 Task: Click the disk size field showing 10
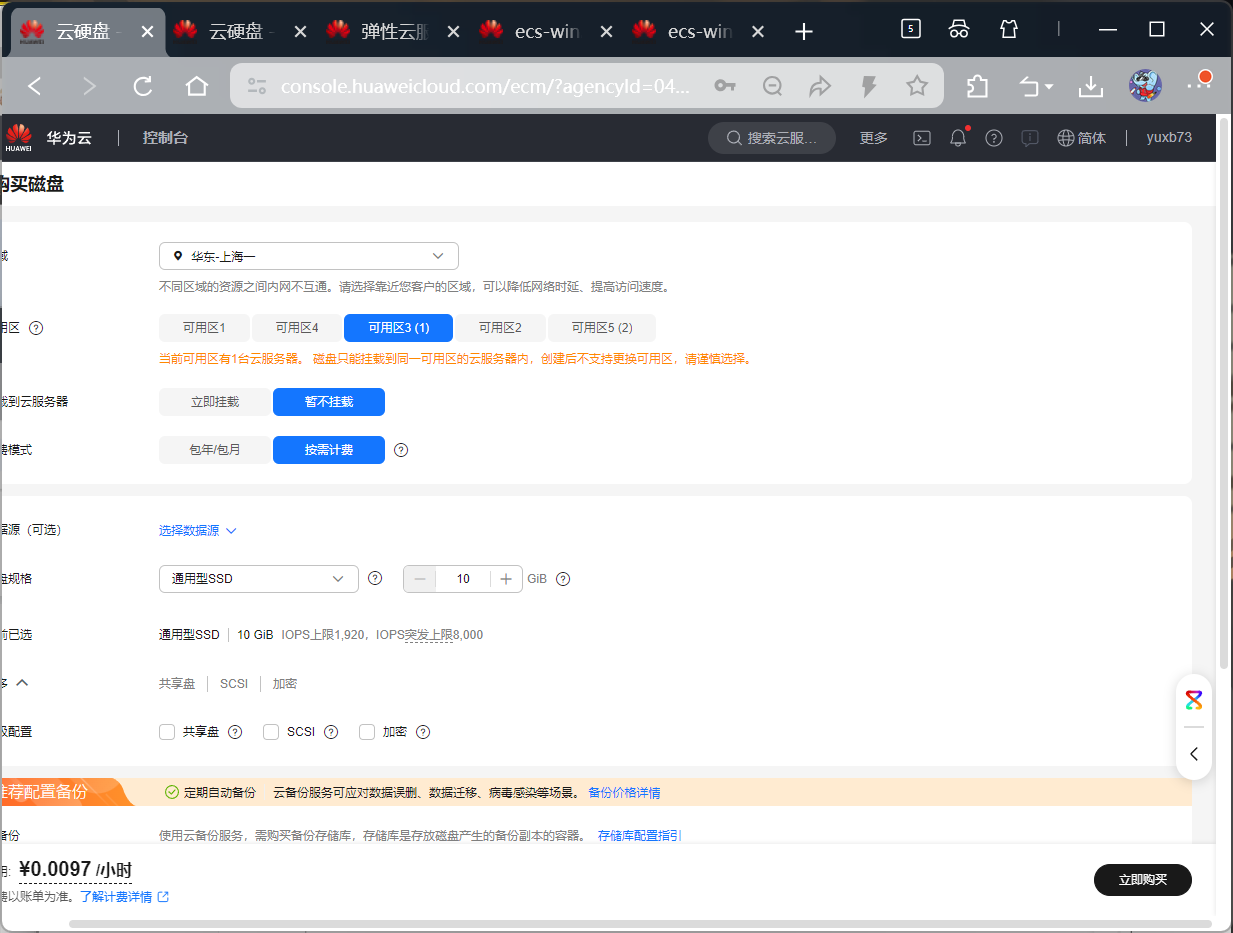point(463,579)
